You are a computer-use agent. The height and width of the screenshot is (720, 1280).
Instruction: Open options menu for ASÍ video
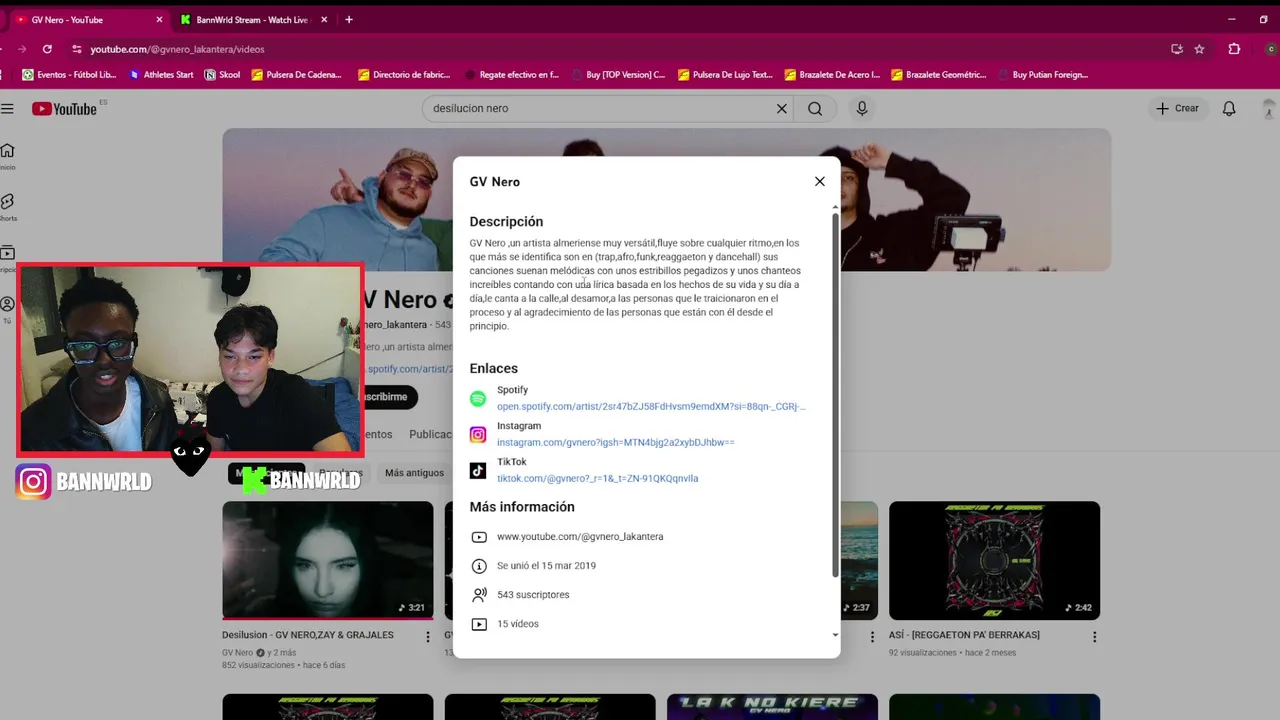pyautogui.click(x=1095, y=636)
